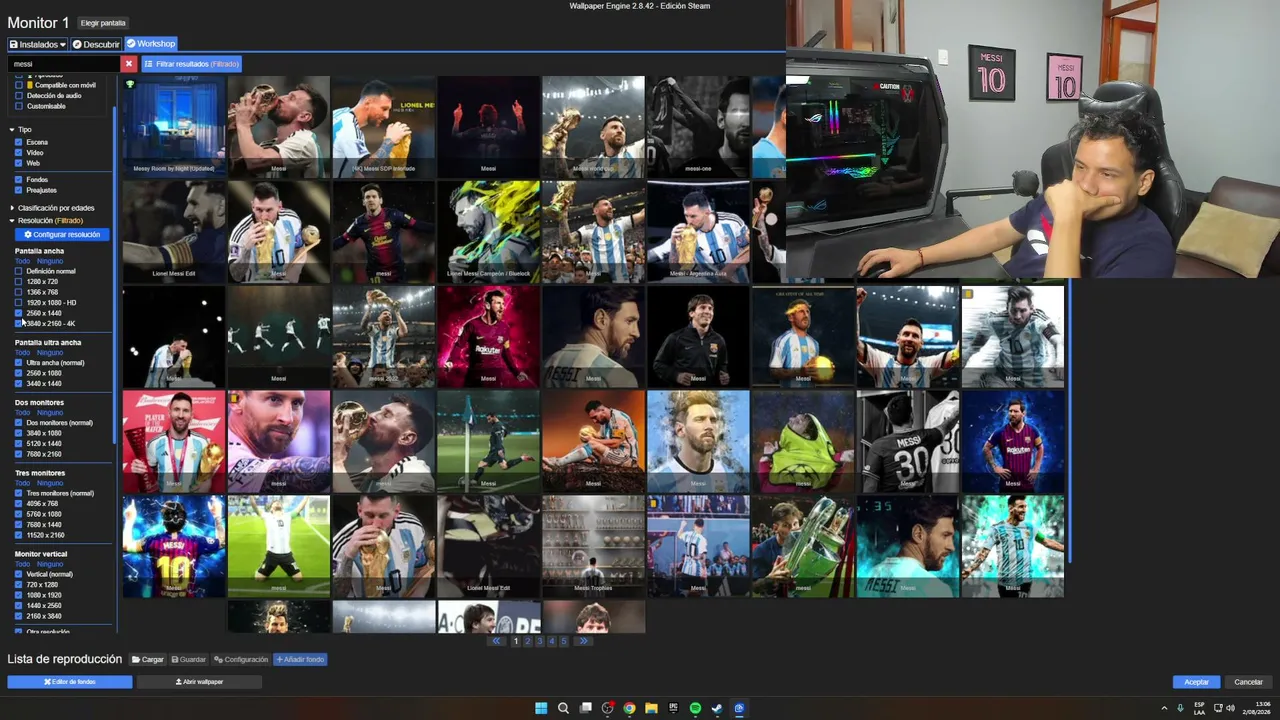Click the messi search field
Screen dimensions: 1280x720
click(x=64, y=64)
